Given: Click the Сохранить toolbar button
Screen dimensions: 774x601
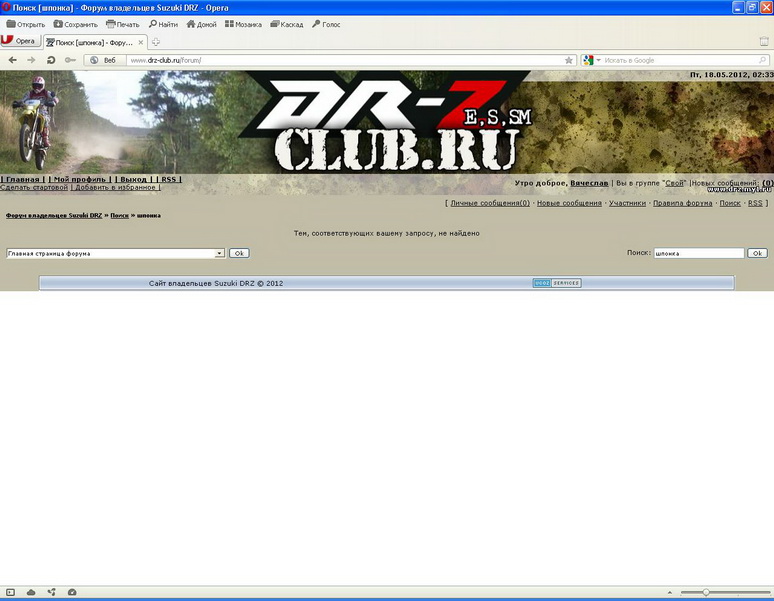Looking at the screenshot, I should (x=76, y=24).
